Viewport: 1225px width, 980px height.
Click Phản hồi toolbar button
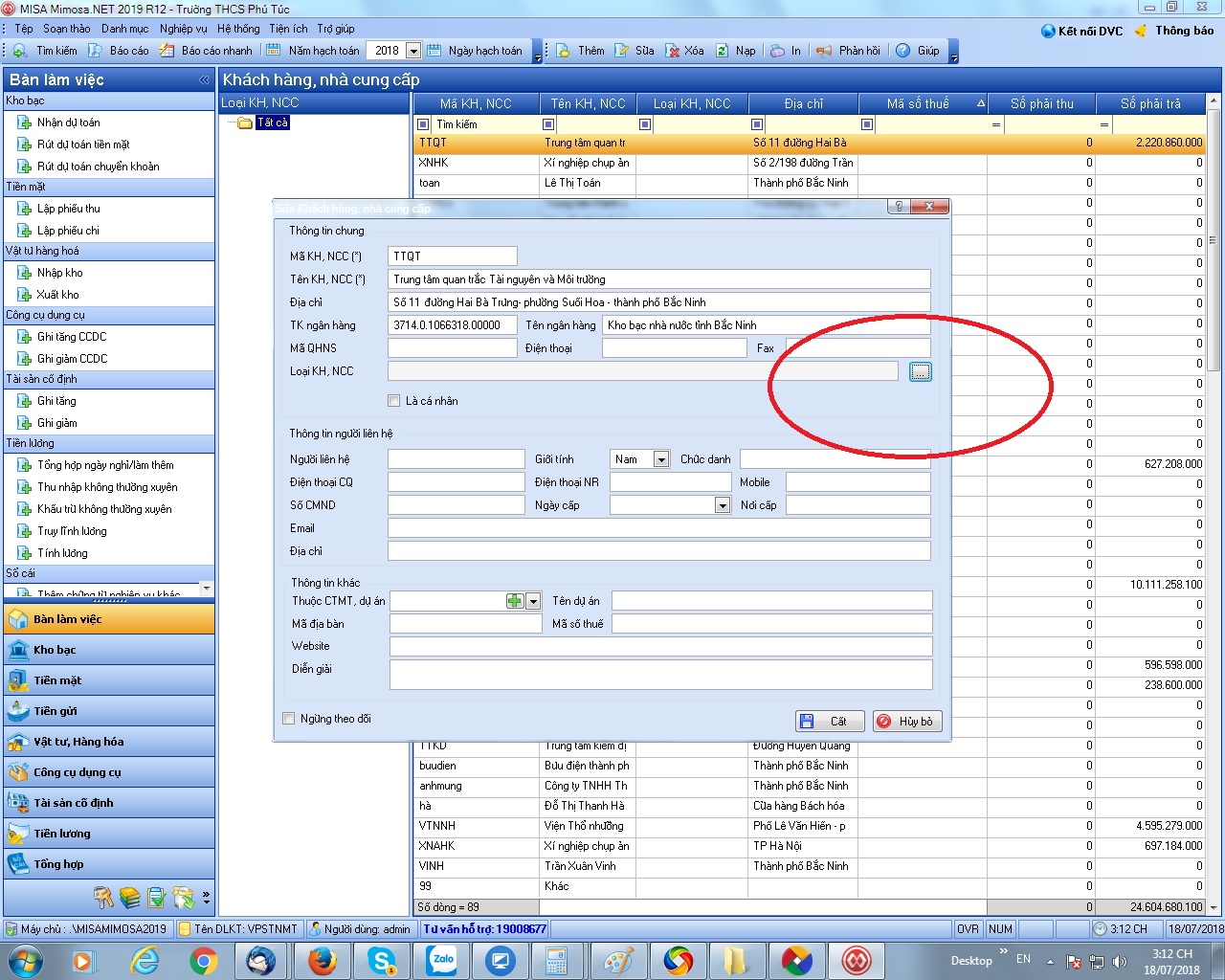(848, 51)
